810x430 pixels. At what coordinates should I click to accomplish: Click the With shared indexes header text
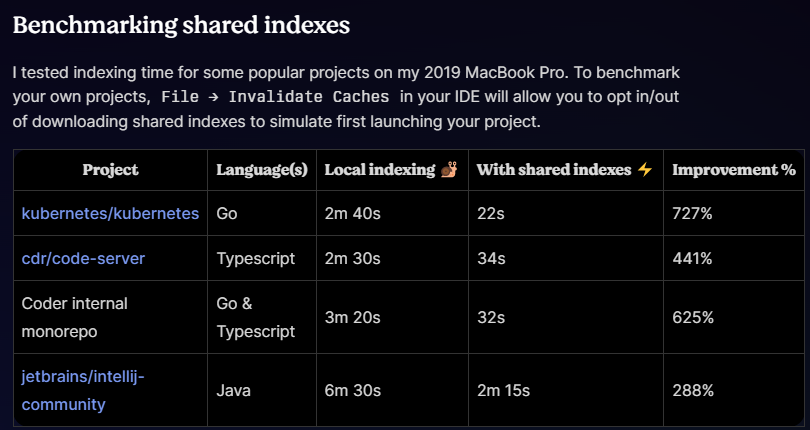(x=554, y=170)
